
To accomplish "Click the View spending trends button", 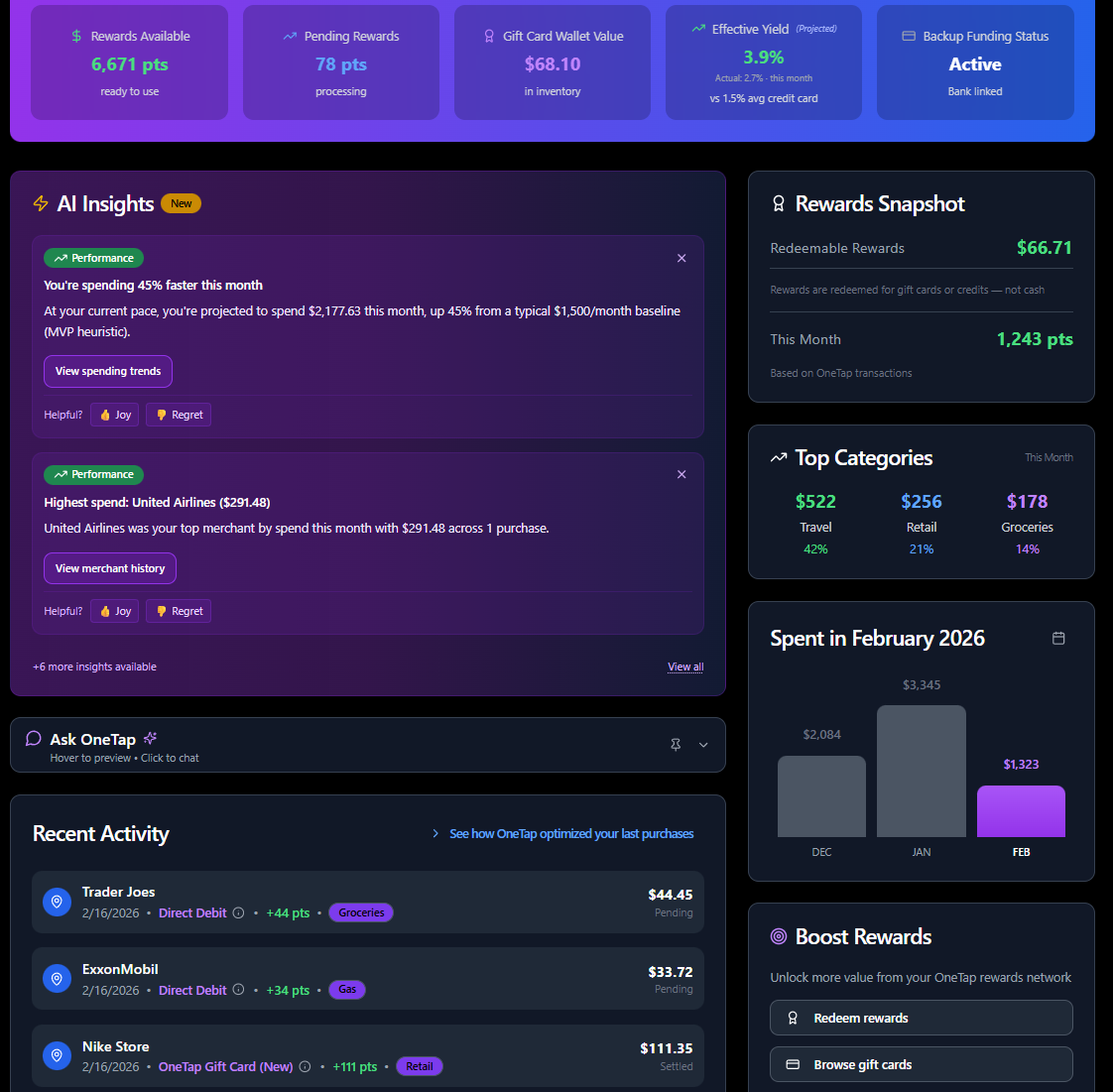I will coord(107,371).
